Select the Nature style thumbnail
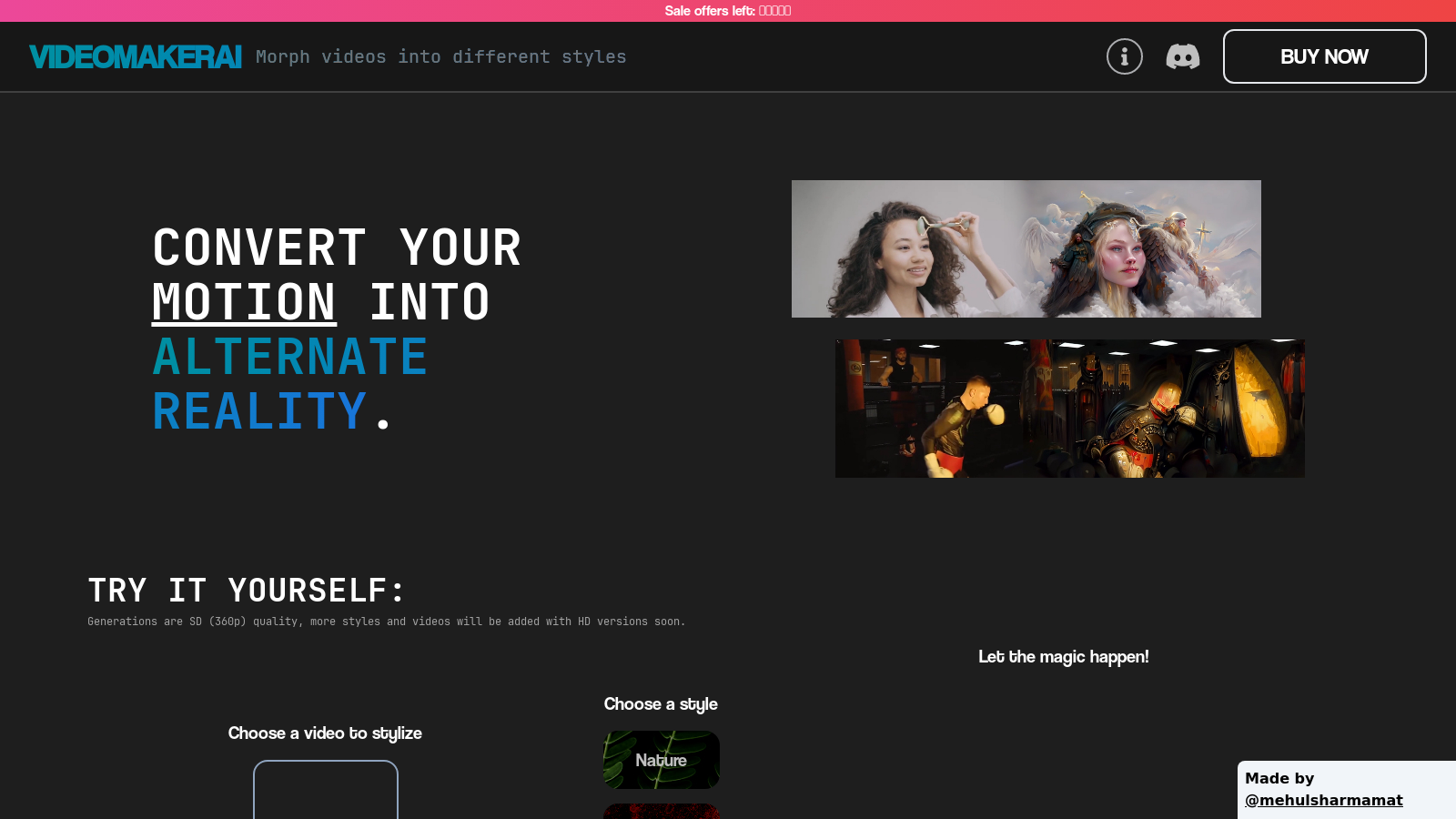The height and width of the screenshot is (819, 1456). [x=661, y=760]
